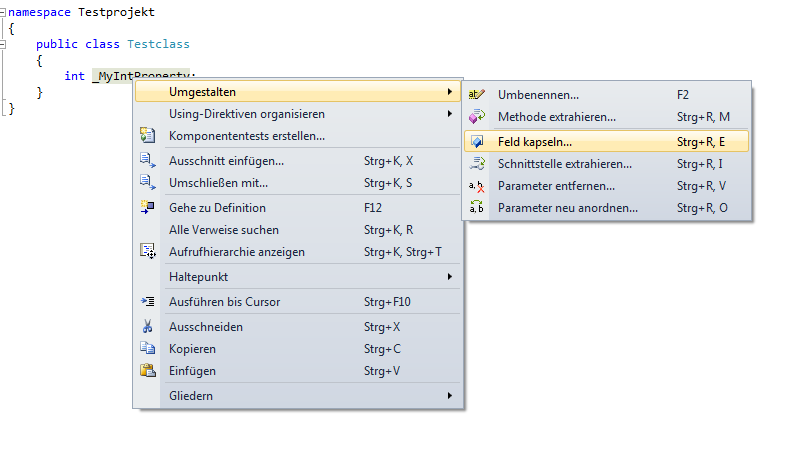Click the Methode extrahieren icon
Viewport: 810px width, 471px height.
click(x=477, y=117)
